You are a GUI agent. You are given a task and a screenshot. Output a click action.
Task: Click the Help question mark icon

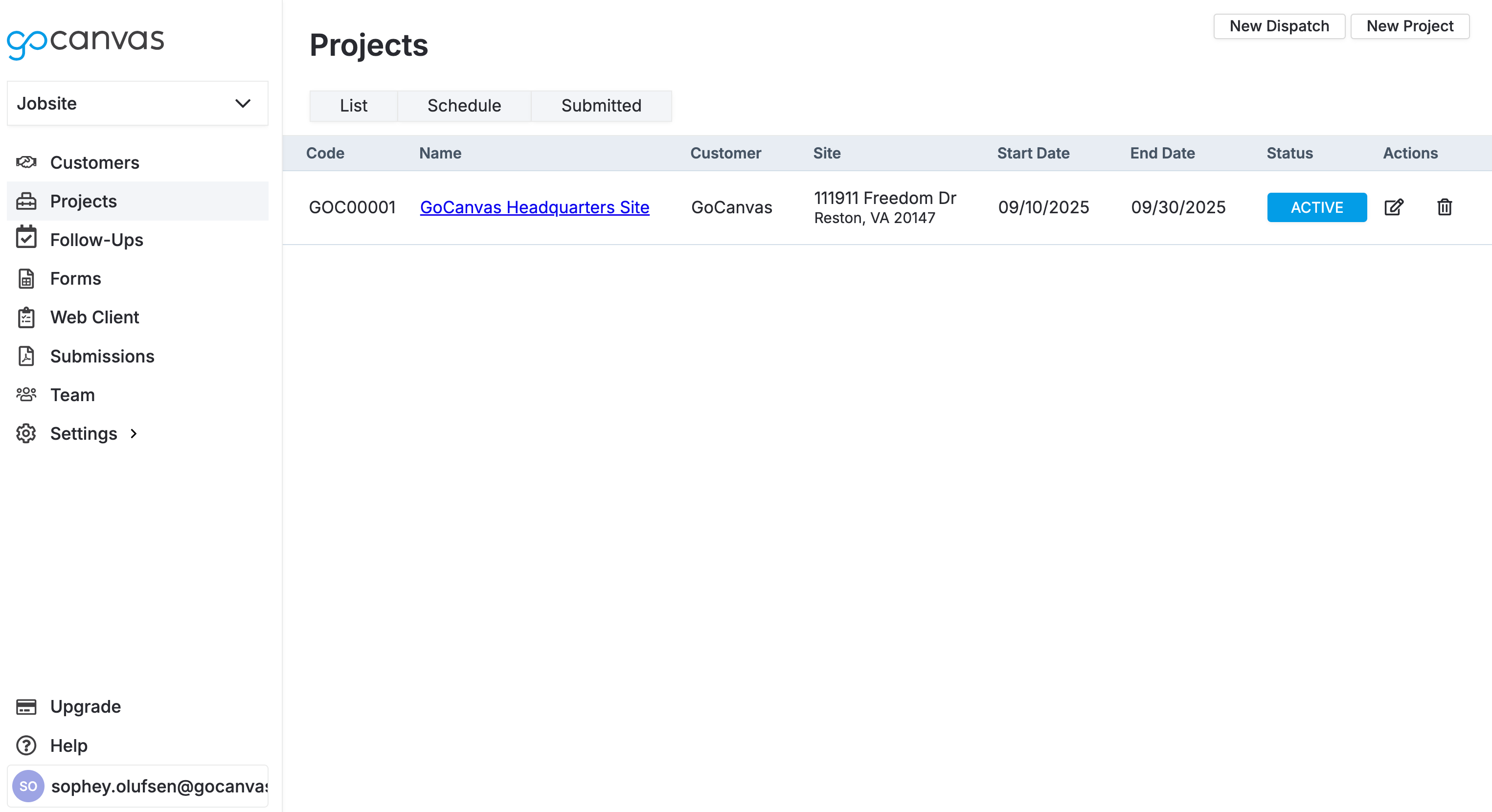[x=26, y=745]
